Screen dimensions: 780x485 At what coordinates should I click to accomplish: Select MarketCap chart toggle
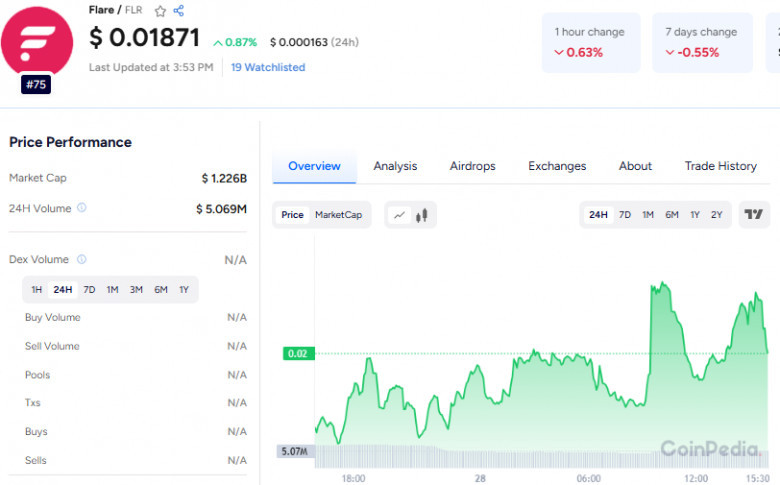click(x=338, y=215)
